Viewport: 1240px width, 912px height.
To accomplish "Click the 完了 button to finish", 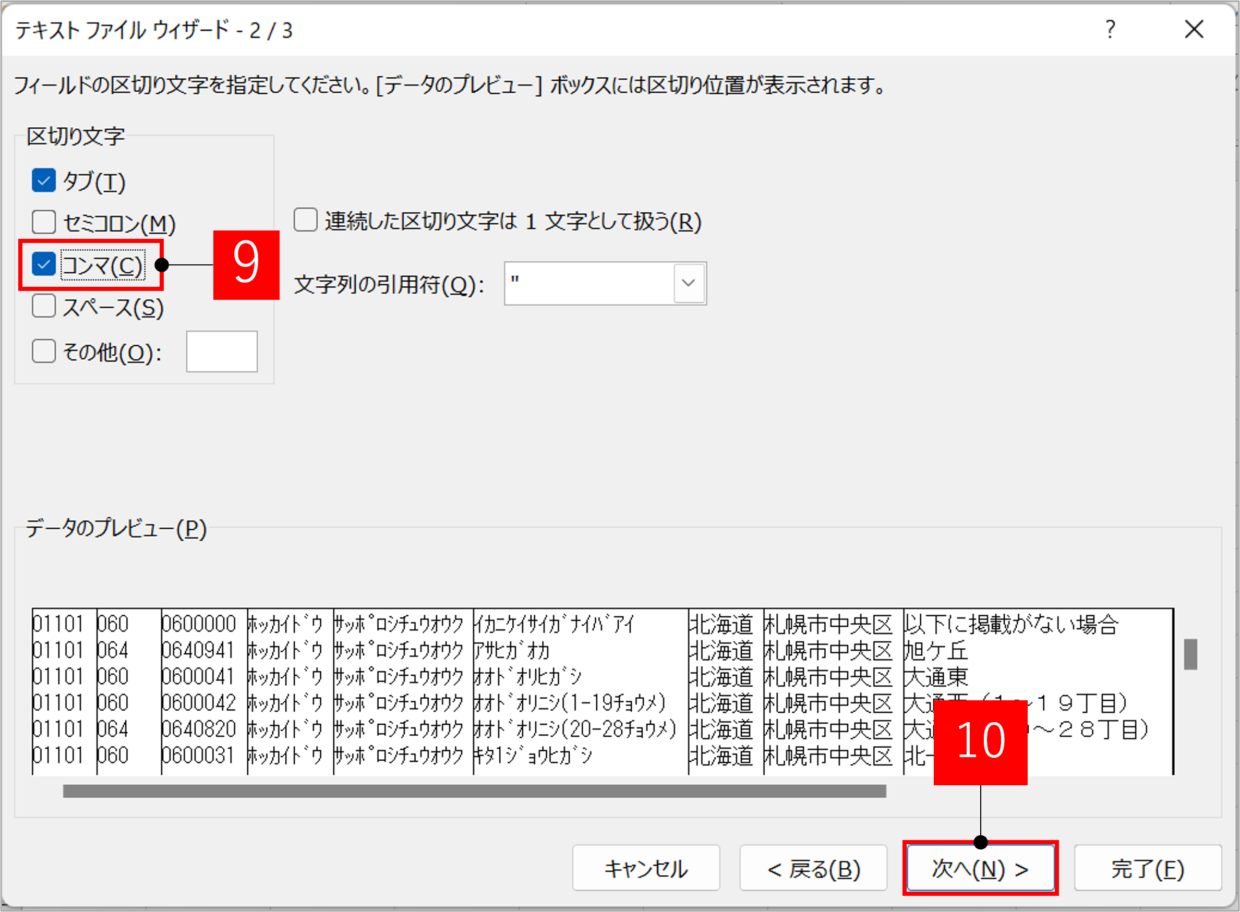I will (x=1147, y=868).
